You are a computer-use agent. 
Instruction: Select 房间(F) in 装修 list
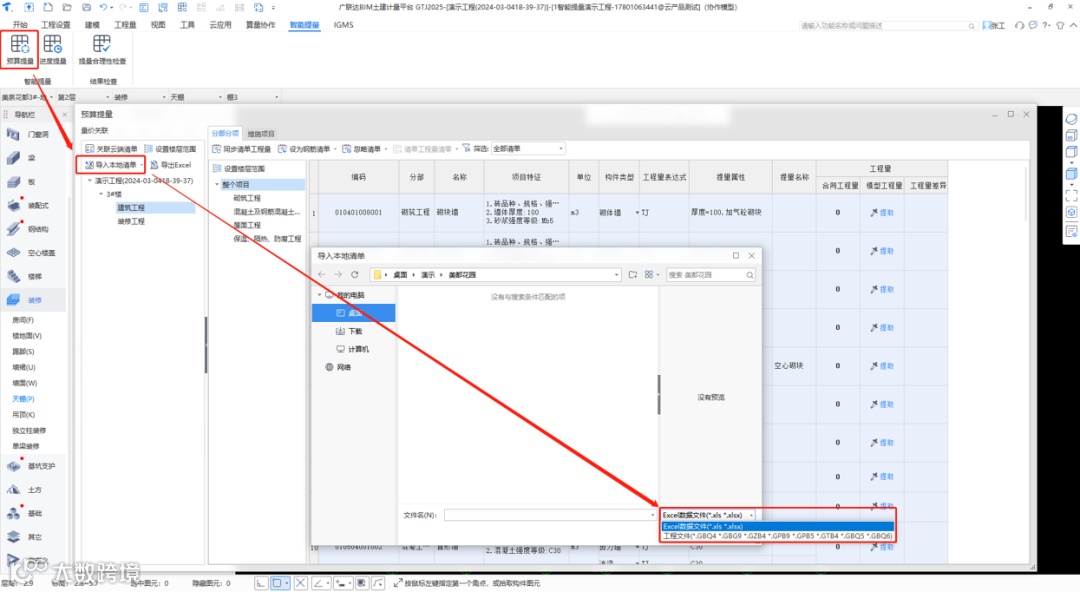[x=23, y=320]
